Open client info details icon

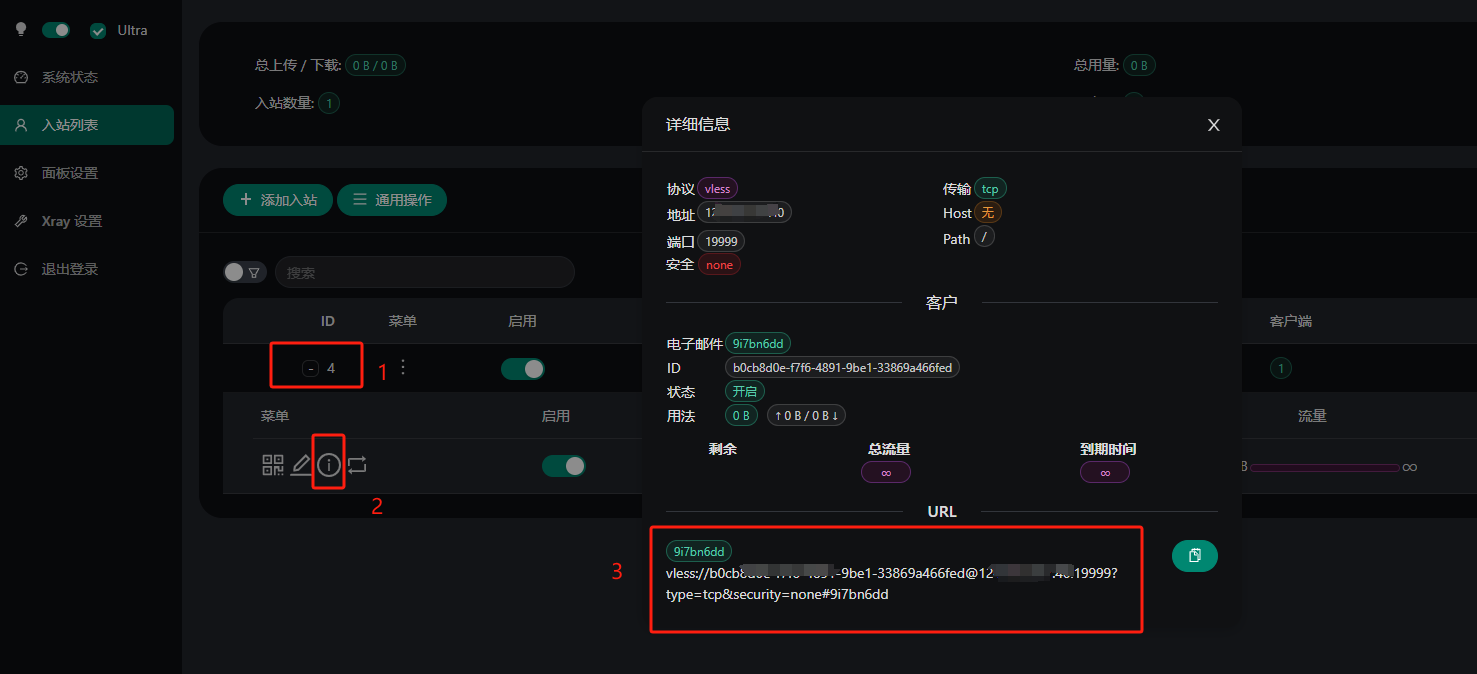click(x=329, y=465)
